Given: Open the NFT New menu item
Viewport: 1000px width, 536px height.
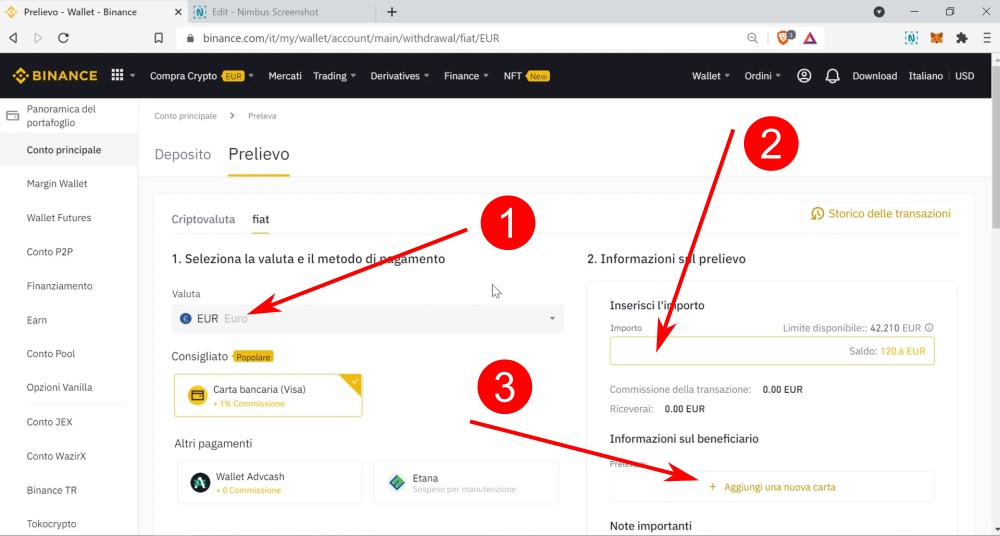Looking at the screenshot, I should tap(526, 76).
